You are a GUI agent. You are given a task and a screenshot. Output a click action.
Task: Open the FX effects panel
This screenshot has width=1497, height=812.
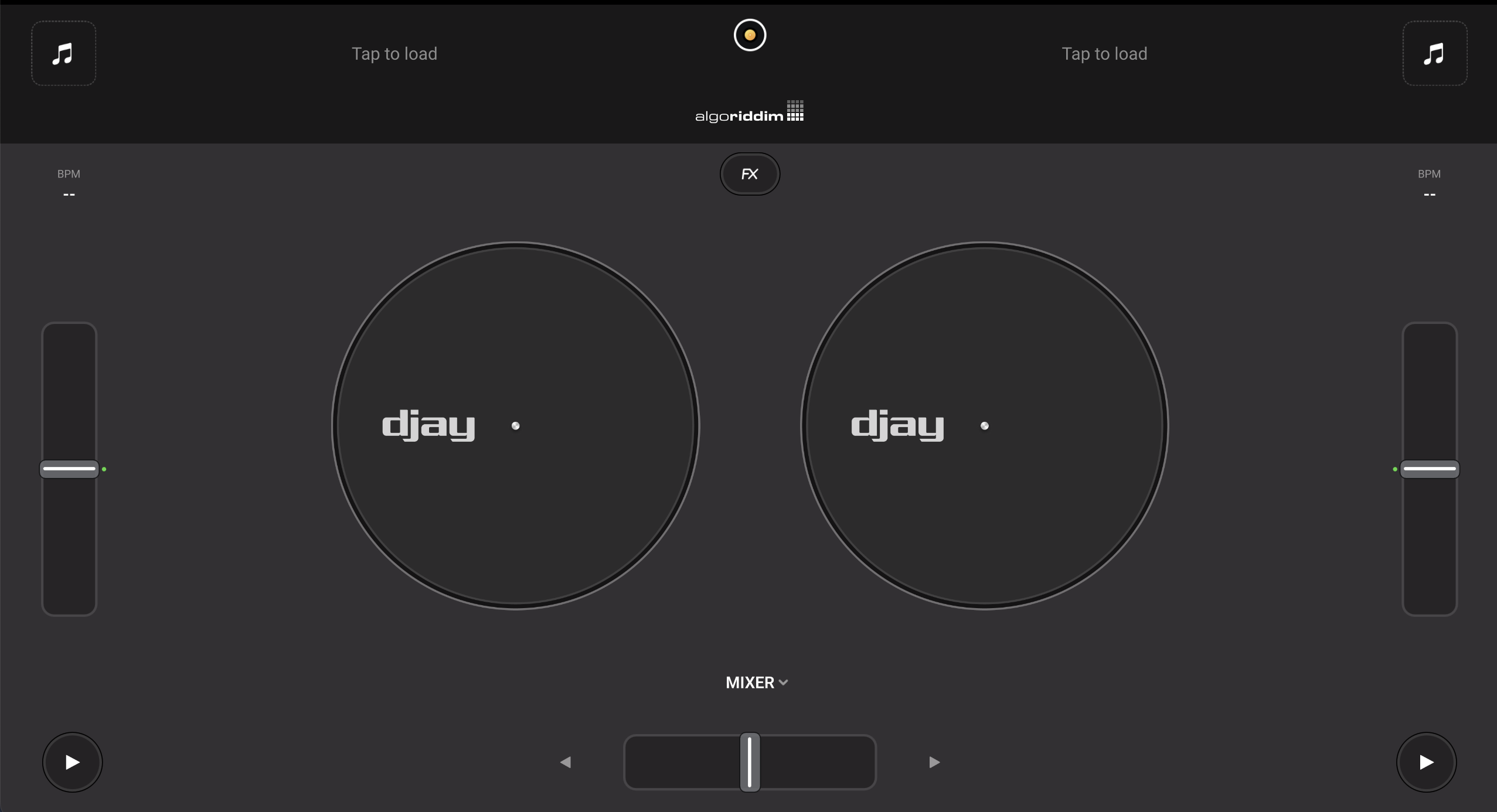click(750, 173)
